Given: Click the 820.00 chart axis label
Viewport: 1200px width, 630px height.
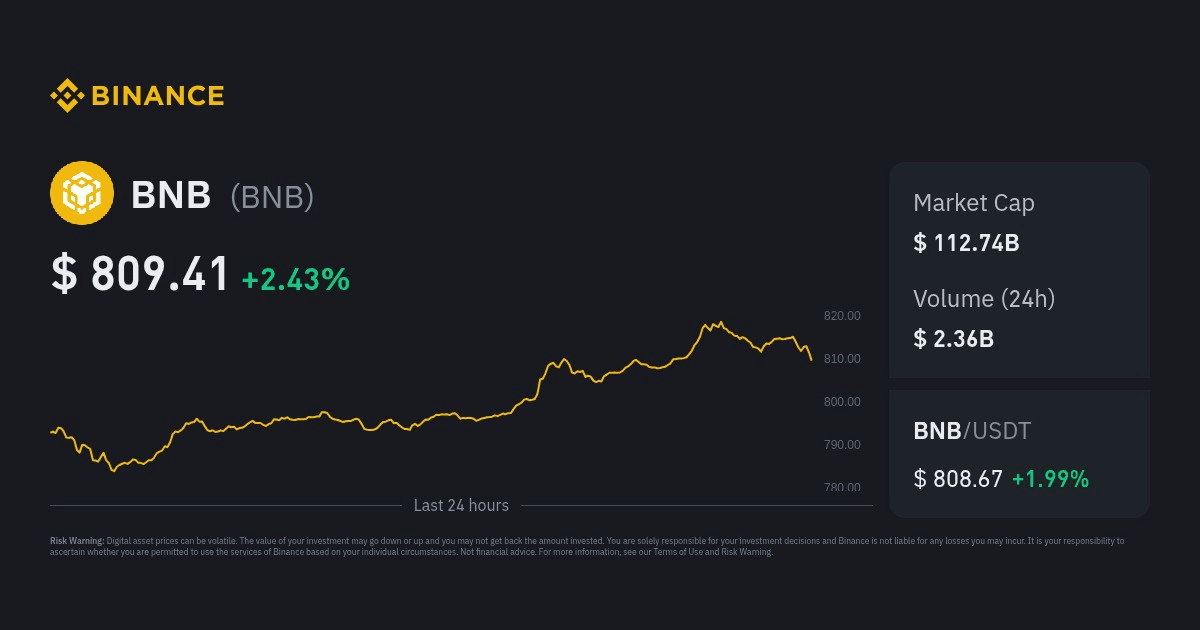Looking at the screenshot, I should [x=842, y=316].
